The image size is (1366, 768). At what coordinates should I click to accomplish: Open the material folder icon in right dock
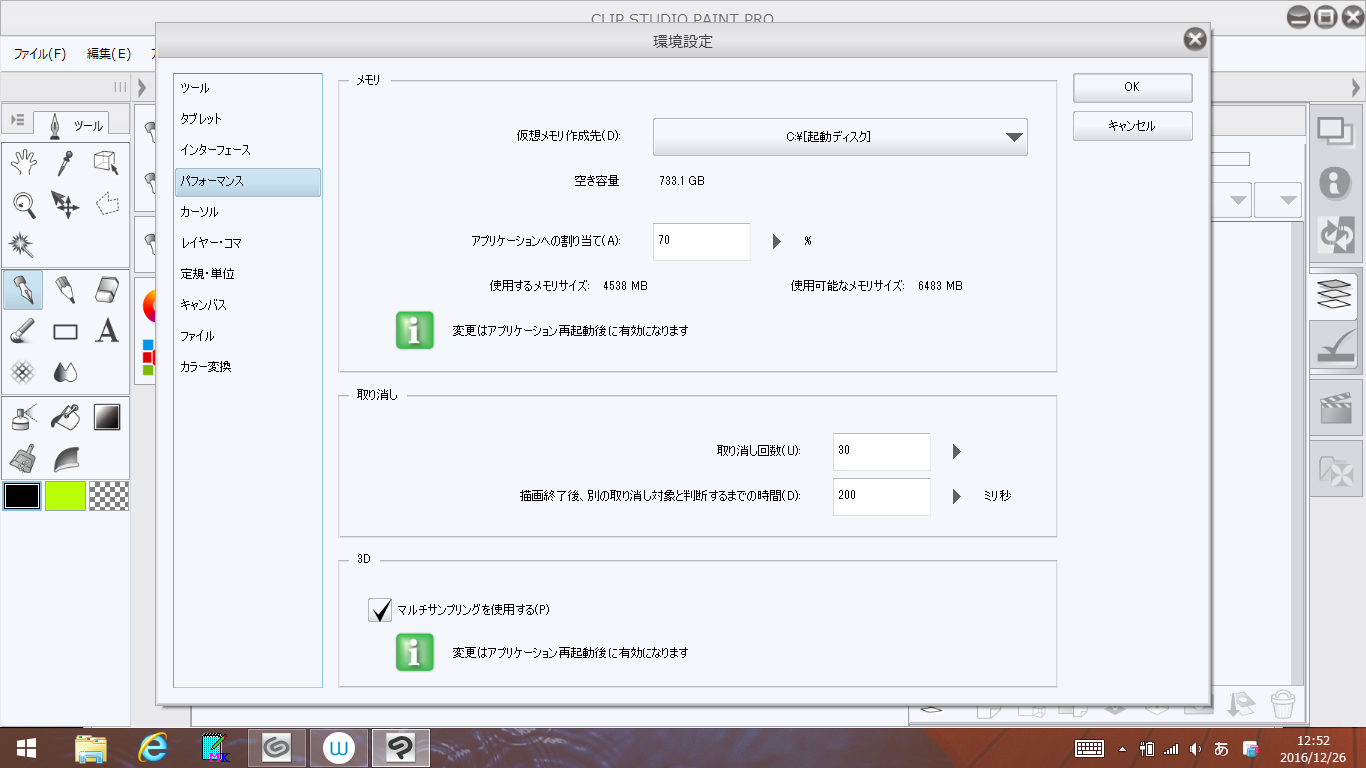tap(1335, 468)
